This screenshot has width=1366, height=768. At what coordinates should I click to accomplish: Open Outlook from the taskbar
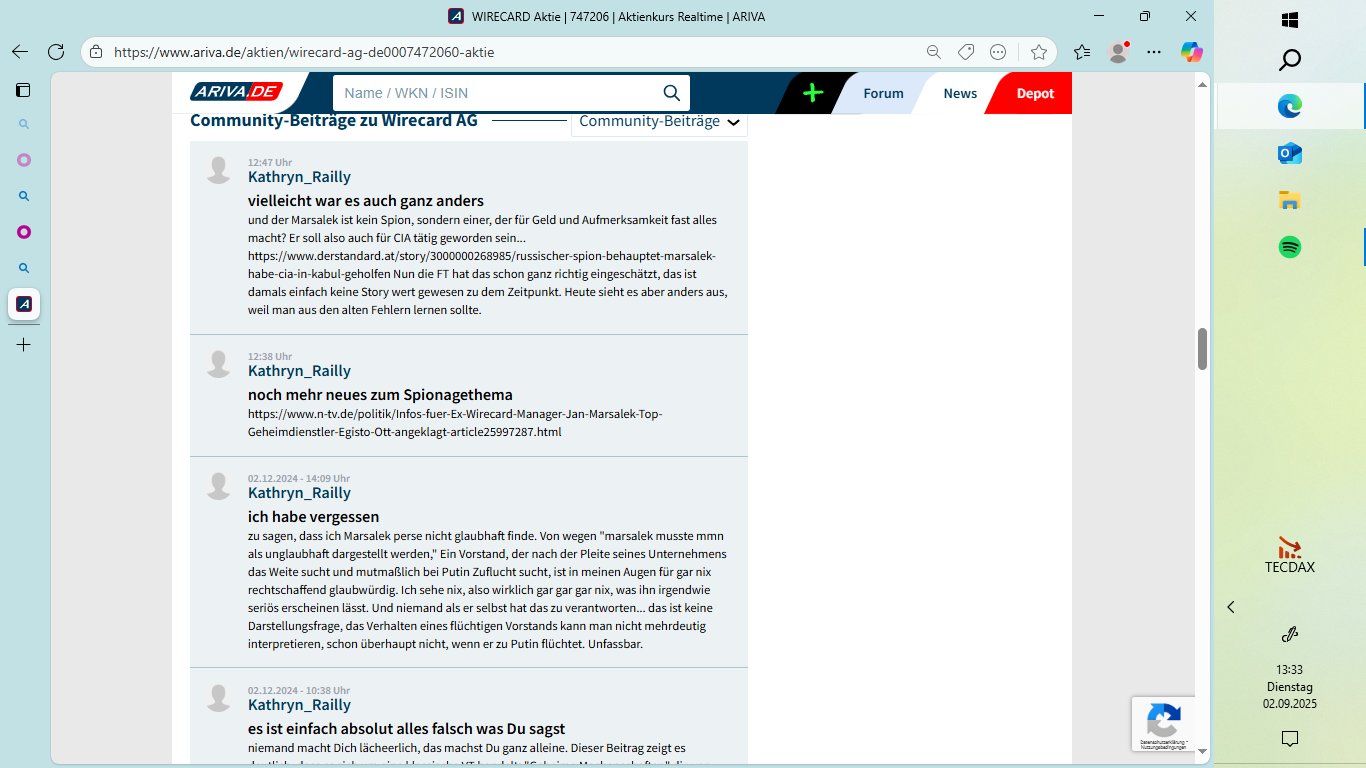point(1289,153)
